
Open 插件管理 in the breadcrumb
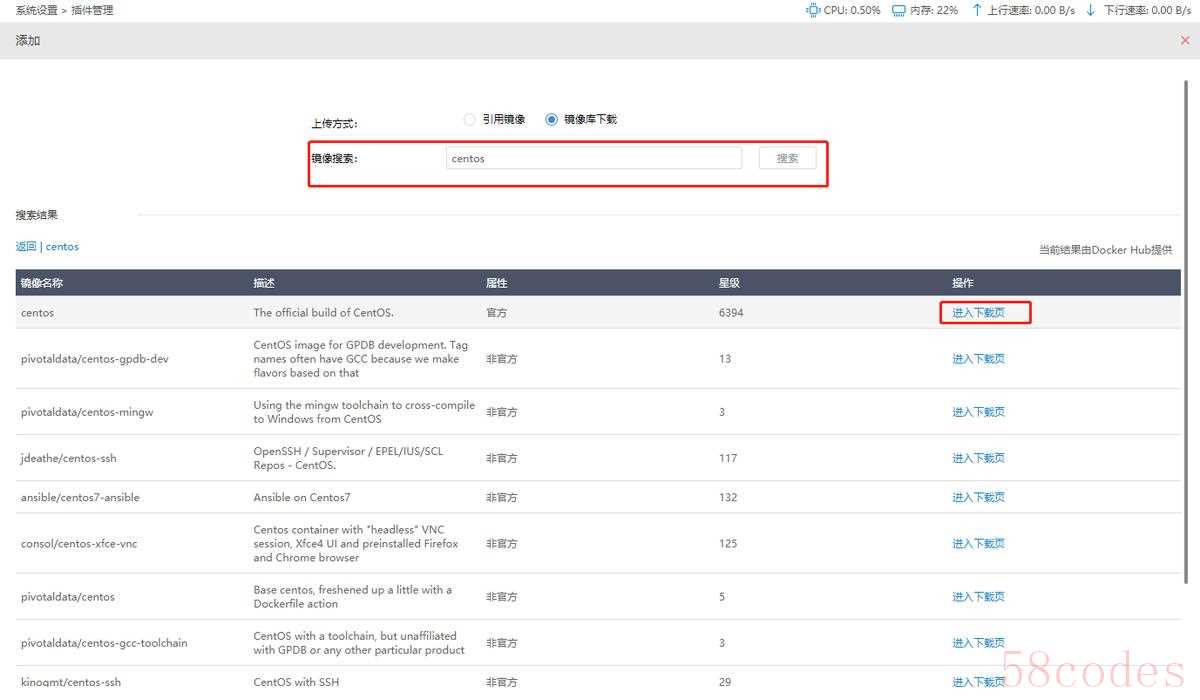(92, 10)
